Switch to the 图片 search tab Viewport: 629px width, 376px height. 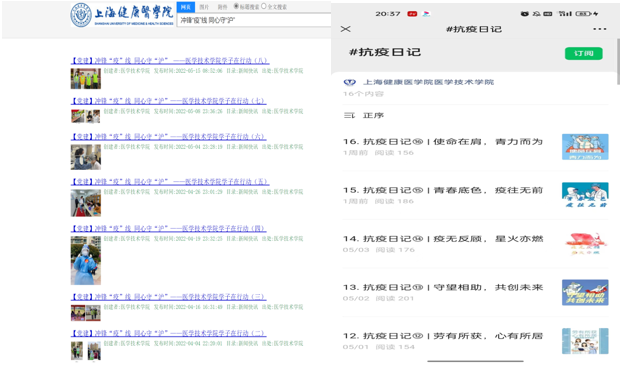(x=204, y=7)
